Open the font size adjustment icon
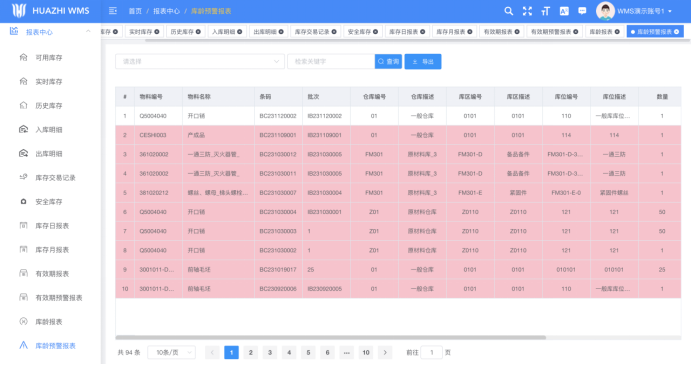 (x=546, y=11)
